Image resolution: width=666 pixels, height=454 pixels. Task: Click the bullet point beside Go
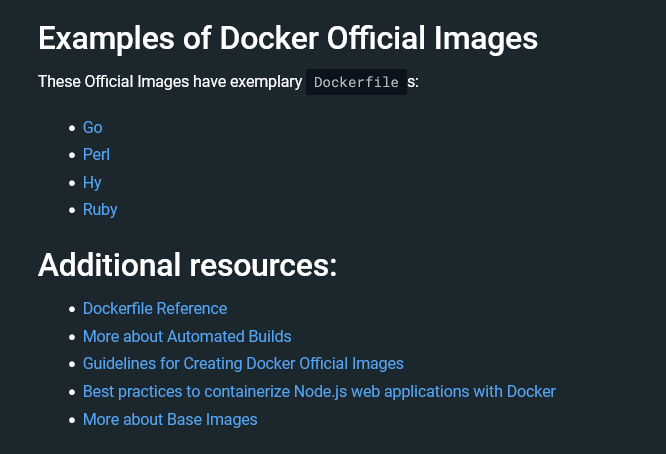[x=72, y=128]
